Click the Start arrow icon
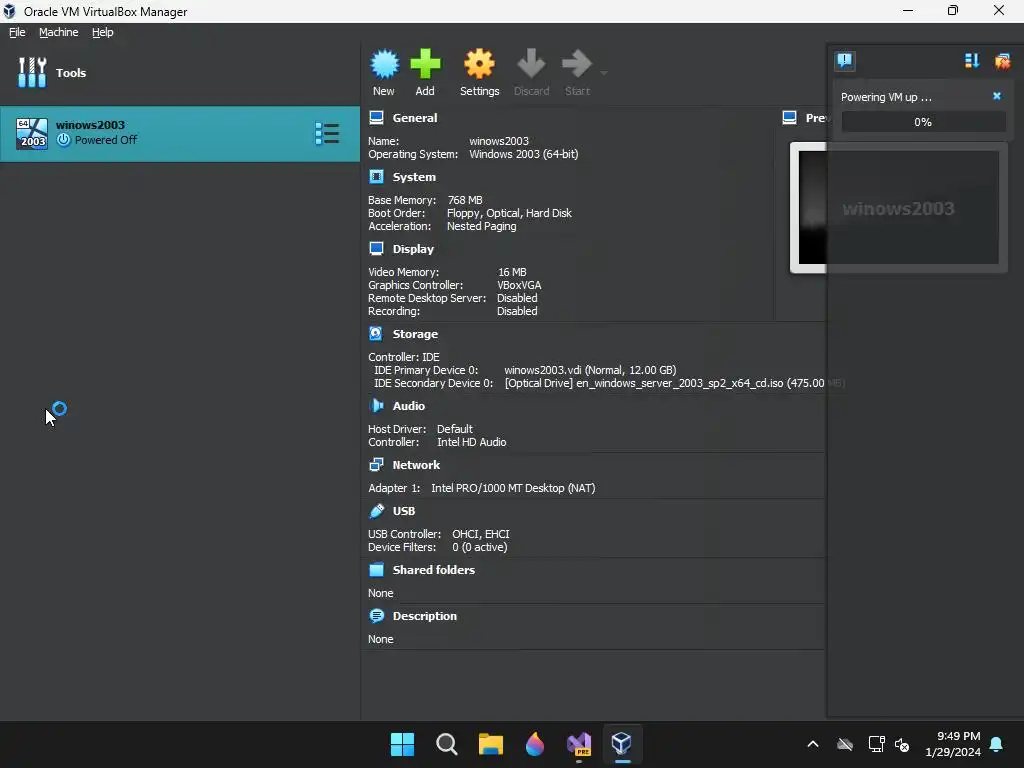The width and height of the screenshot is (1024, 768). (x=577, y=64)
